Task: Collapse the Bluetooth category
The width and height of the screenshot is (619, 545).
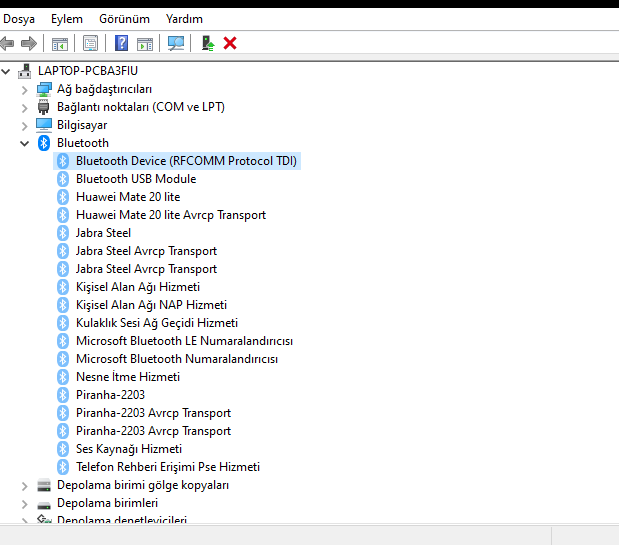Action: [x=24, y=143]
